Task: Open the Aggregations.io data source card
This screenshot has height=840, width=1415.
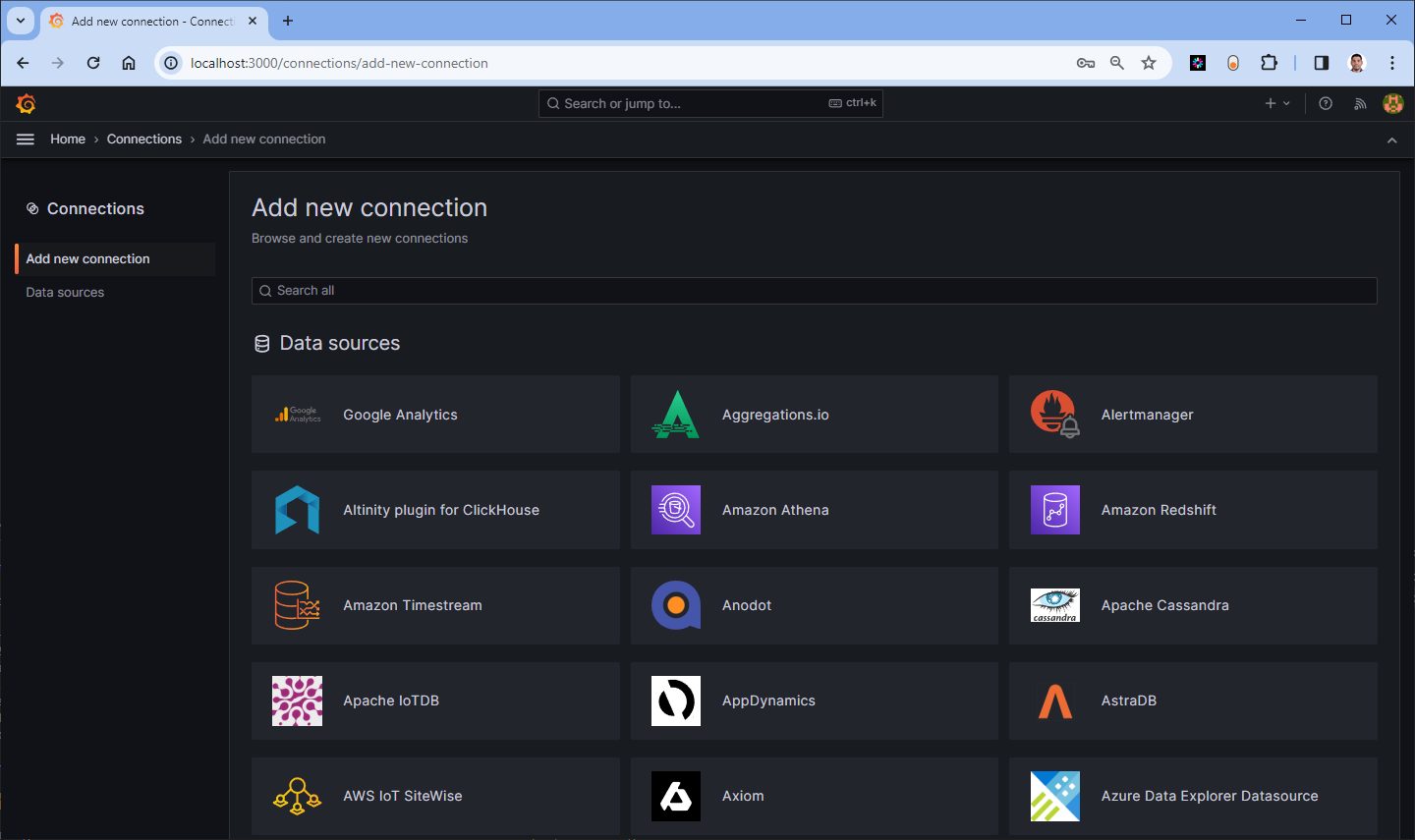Action: [815, 415]
